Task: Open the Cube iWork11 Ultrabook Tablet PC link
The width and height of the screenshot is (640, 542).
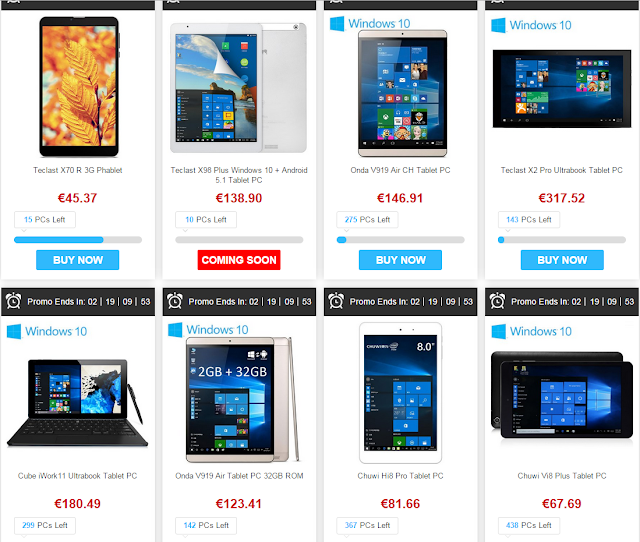Action: pyautogui.click(x=78, y=476)
